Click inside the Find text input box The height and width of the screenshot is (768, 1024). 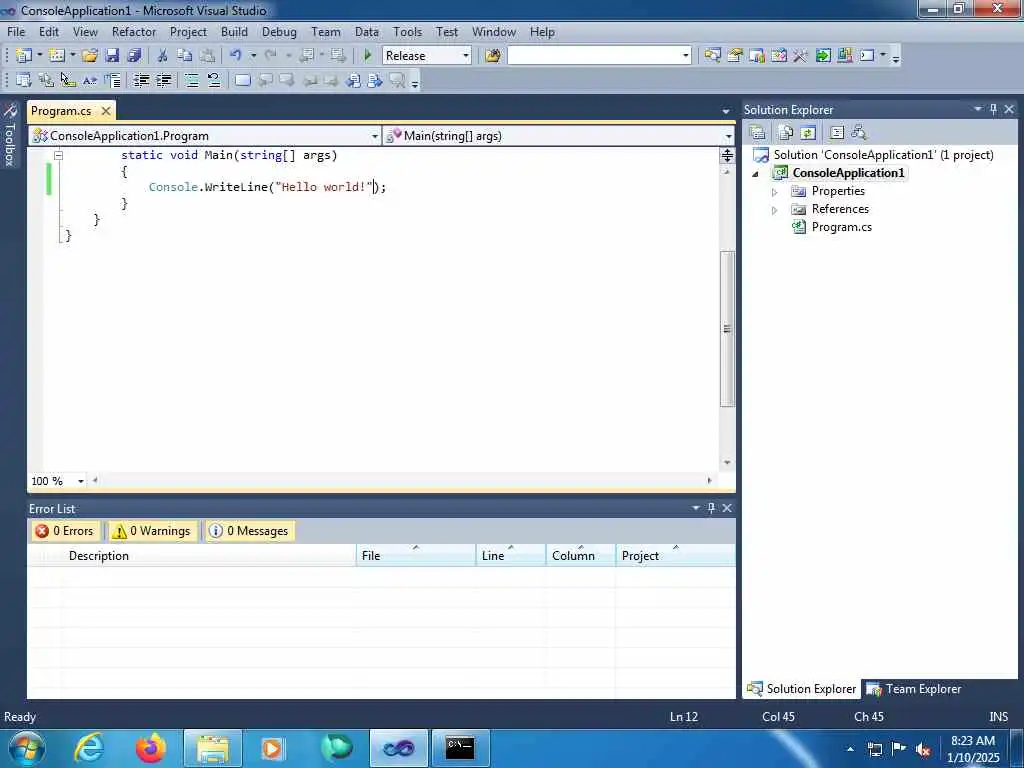pos(593,56)
